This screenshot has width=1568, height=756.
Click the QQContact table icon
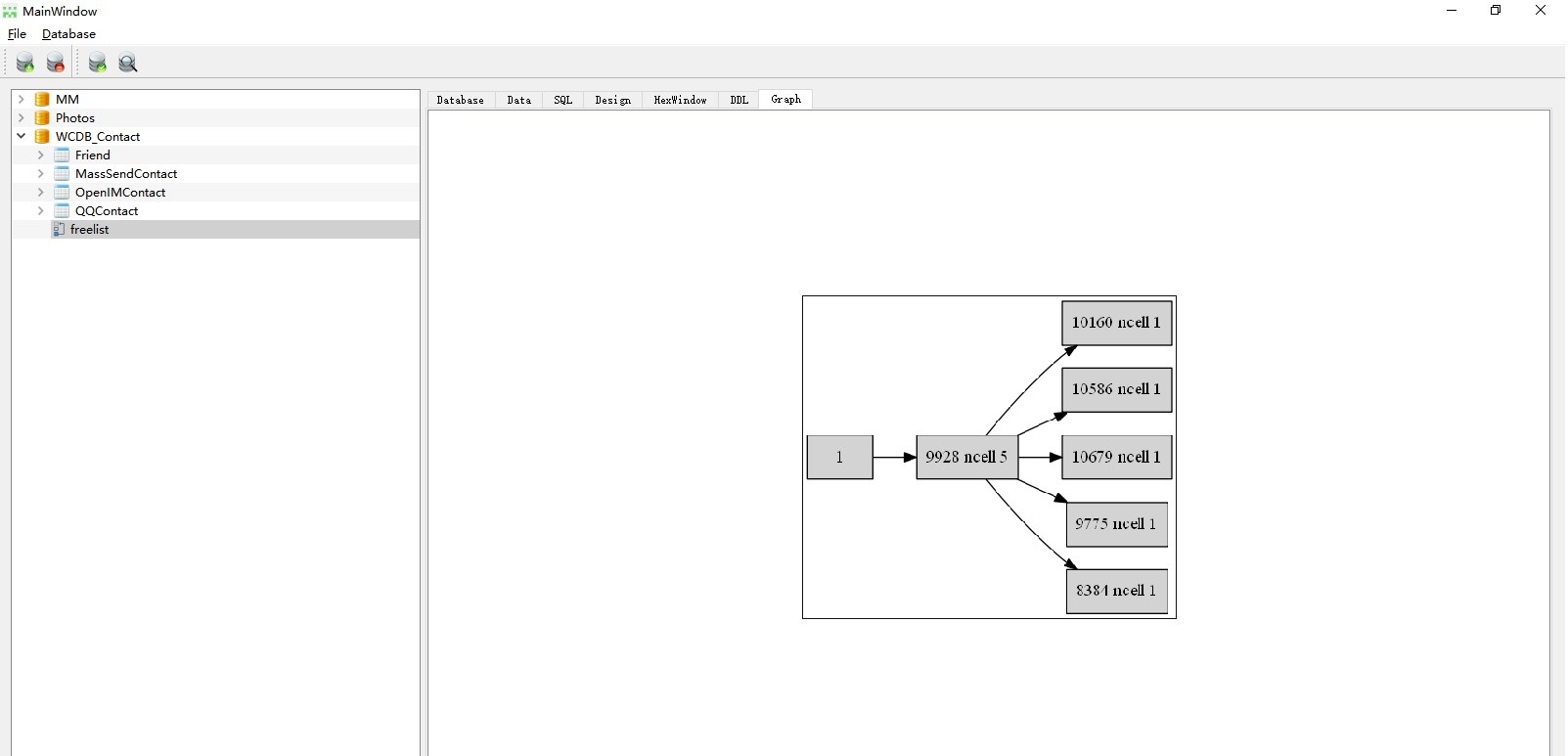62,210
